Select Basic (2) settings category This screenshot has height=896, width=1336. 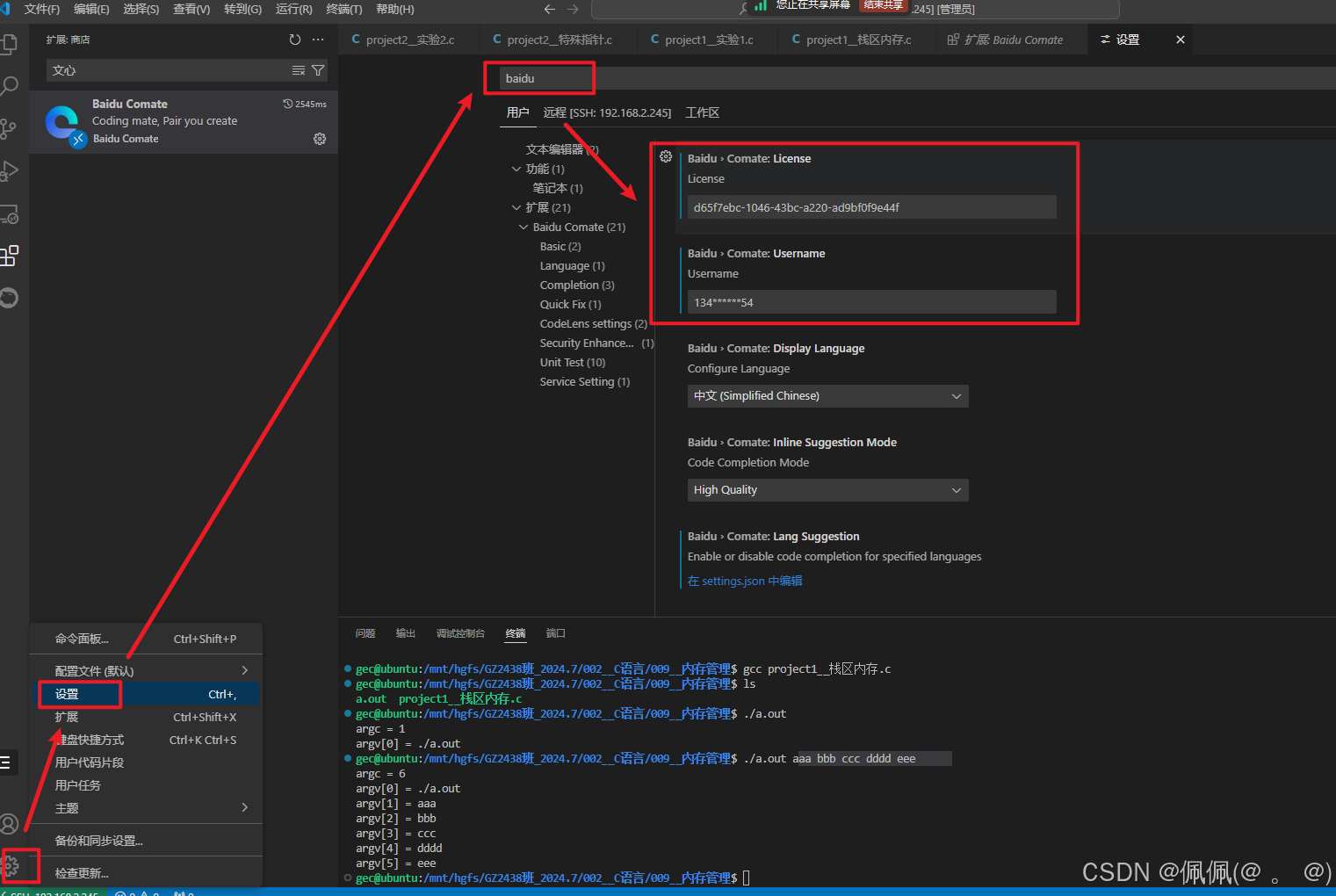[560, 247]
